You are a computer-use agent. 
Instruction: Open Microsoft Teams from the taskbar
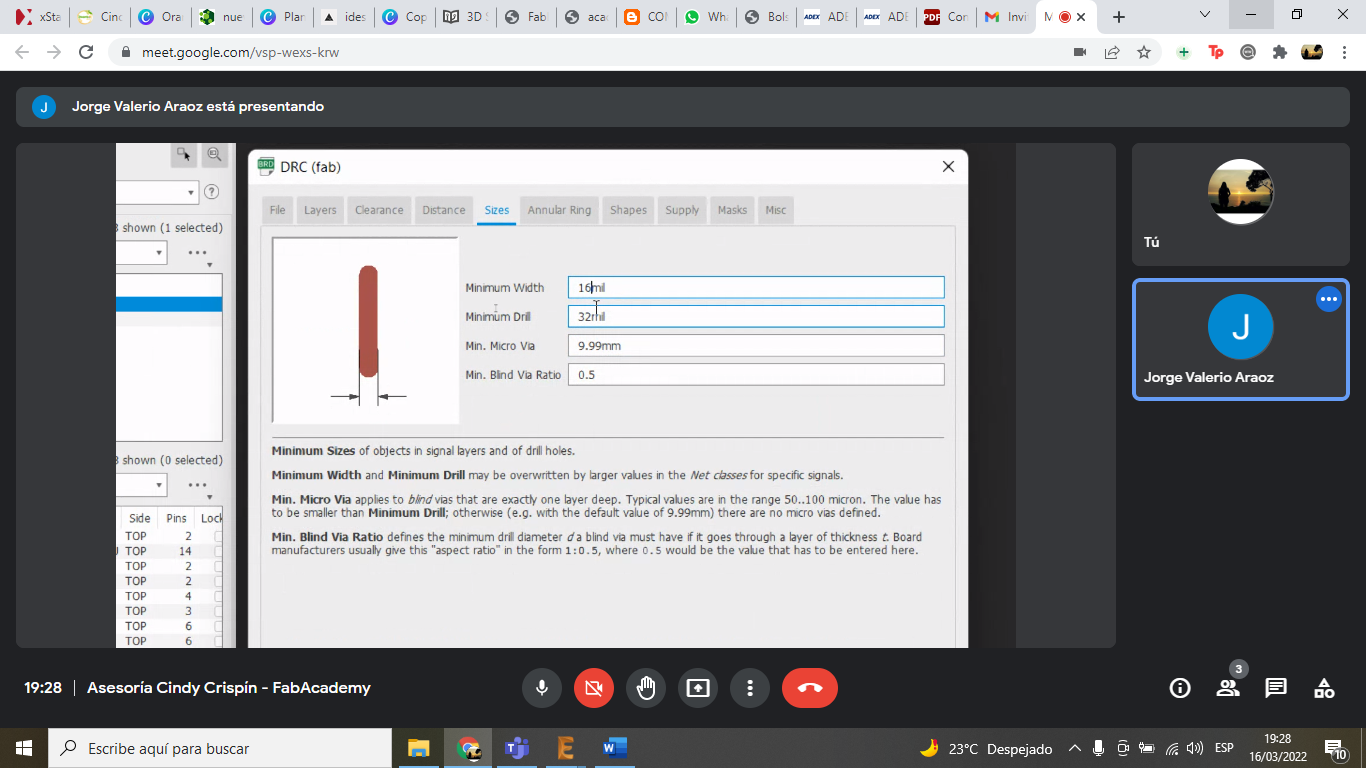(517, 748)
